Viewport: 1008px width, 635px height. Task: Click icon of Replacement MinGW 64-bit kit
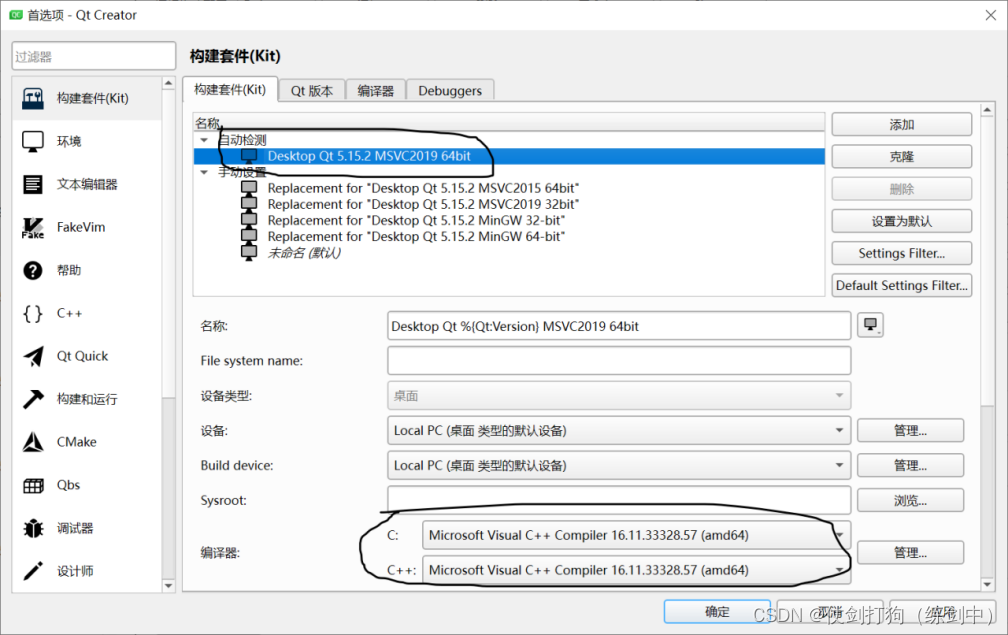tap(249, 236)
